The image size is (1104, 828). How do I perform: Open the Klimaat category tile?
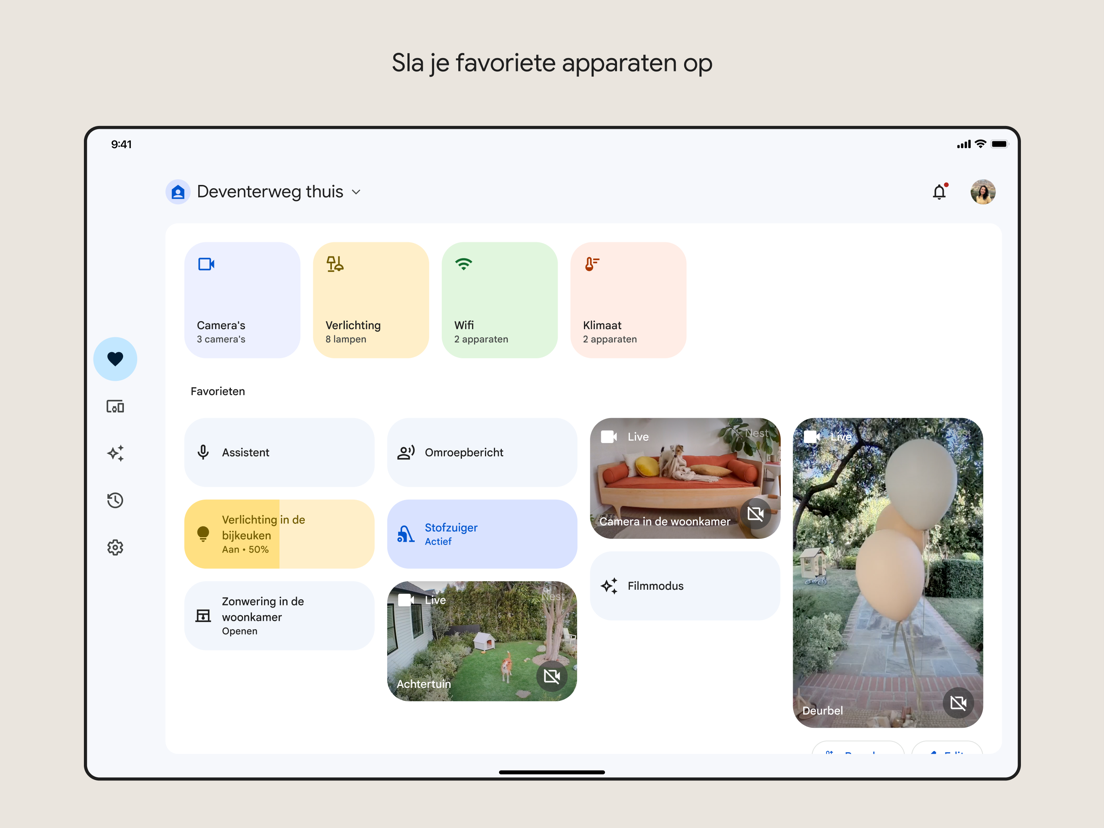629,300
